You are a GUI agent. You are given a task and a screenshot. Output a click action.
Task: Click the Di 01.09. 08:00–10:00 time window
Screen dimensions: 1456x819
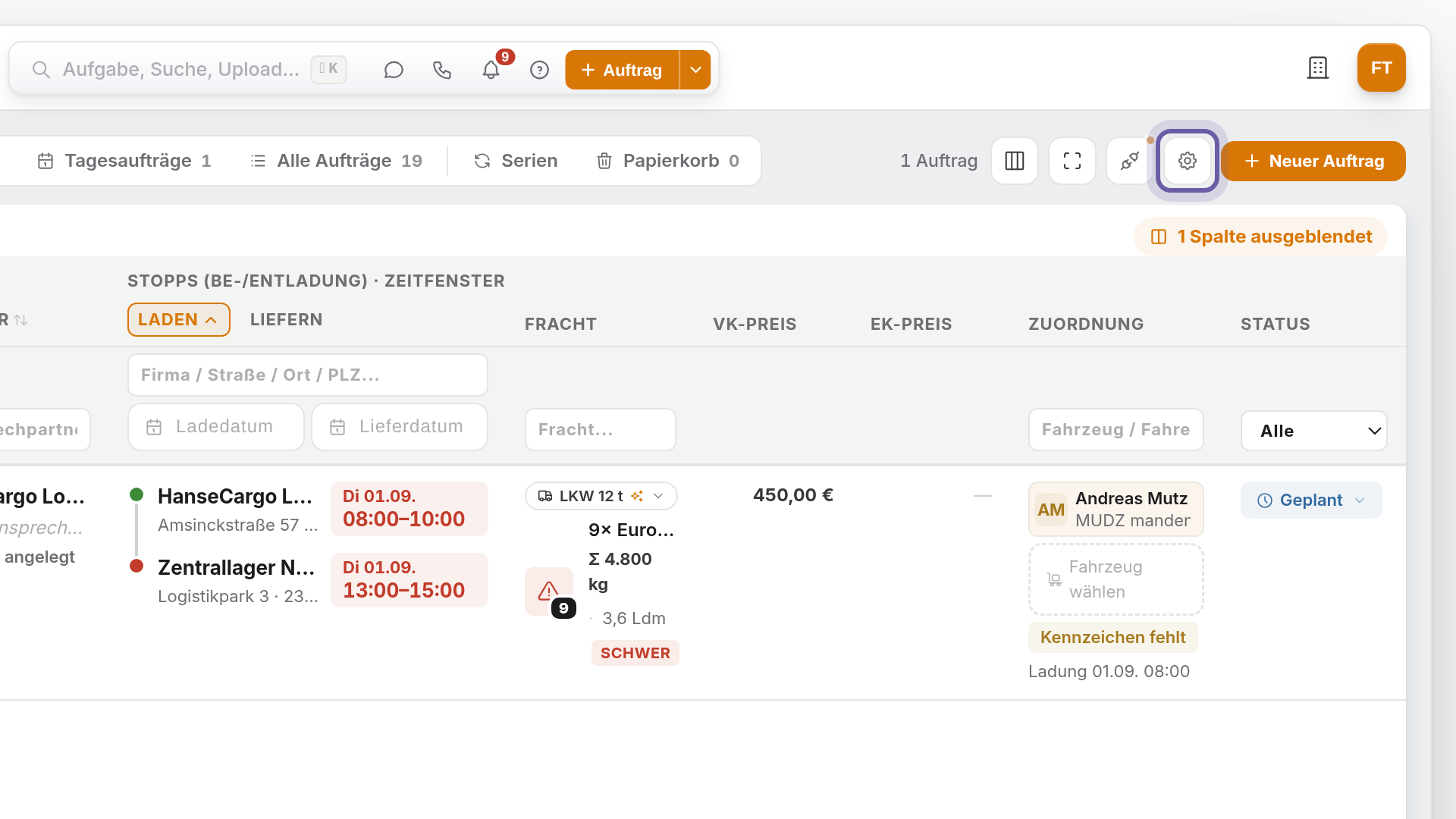pyautogui.click(x=409, y=509)
